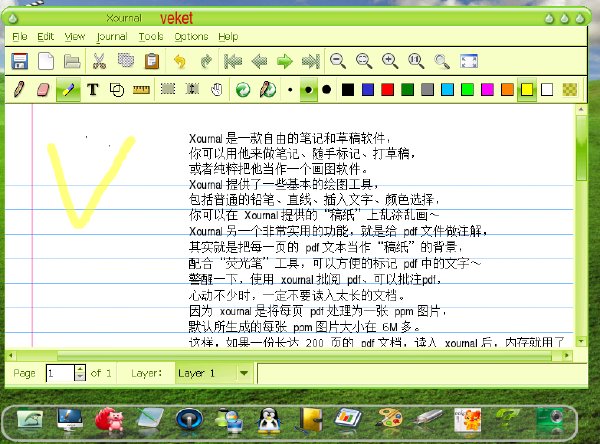
Task: Redo the last undone action
Action: coord(206,61)
